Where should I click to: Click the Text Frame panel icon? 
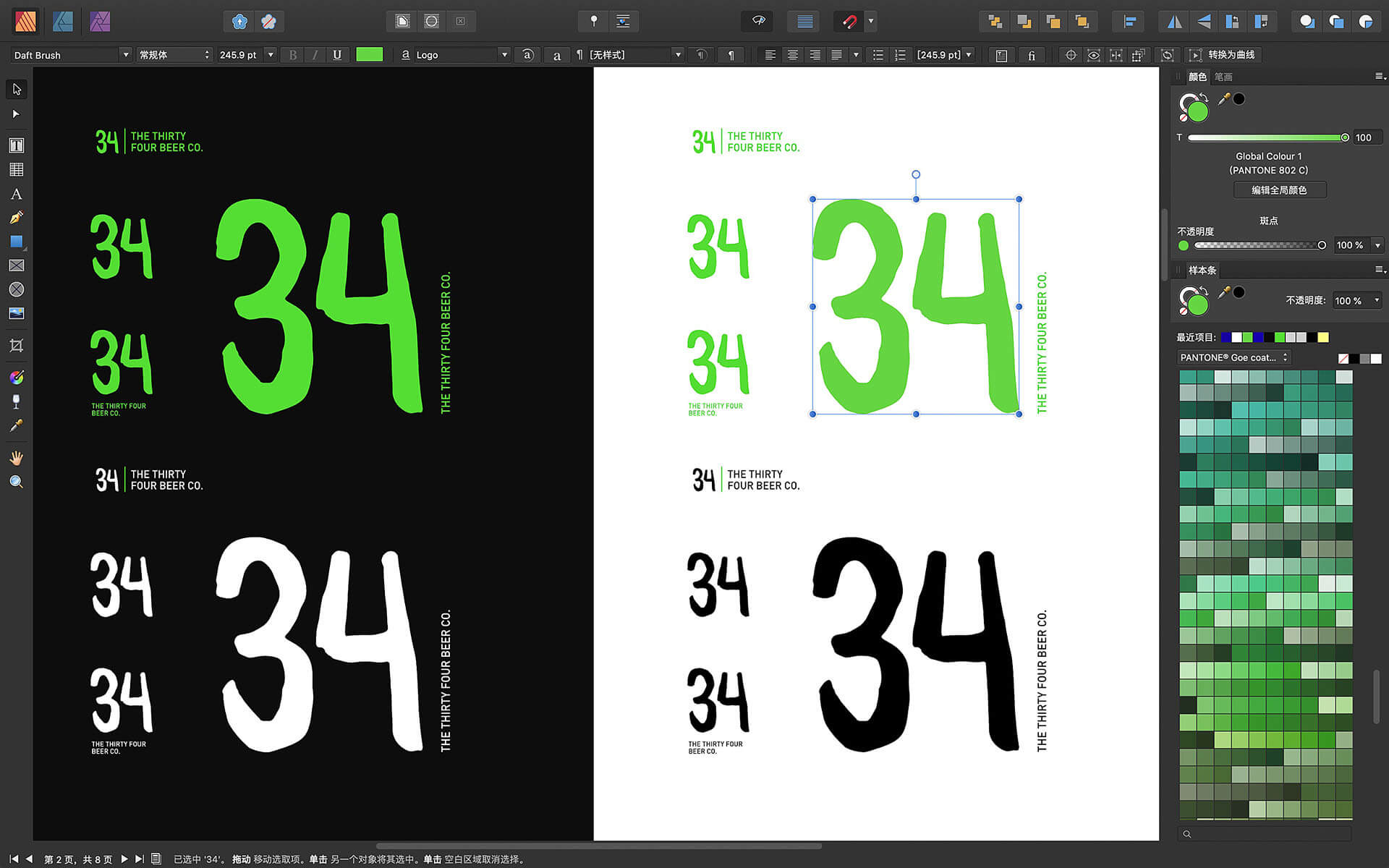pyautogui.click(x=1001, y=55)
